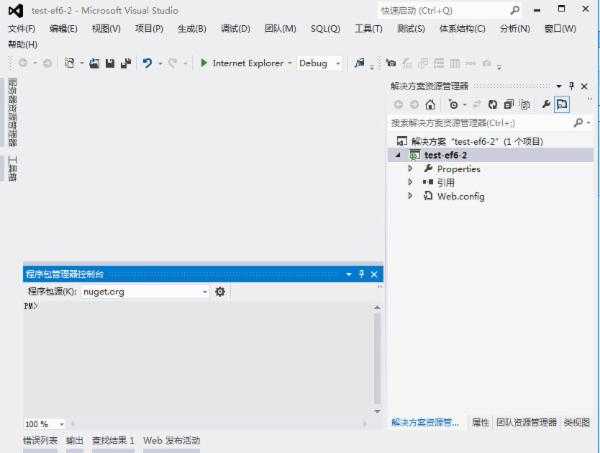Image resolution: width=600 pixels, height=453 pixels.
Task: Open the 工具箱 side tab
Action: click(13, 168)
